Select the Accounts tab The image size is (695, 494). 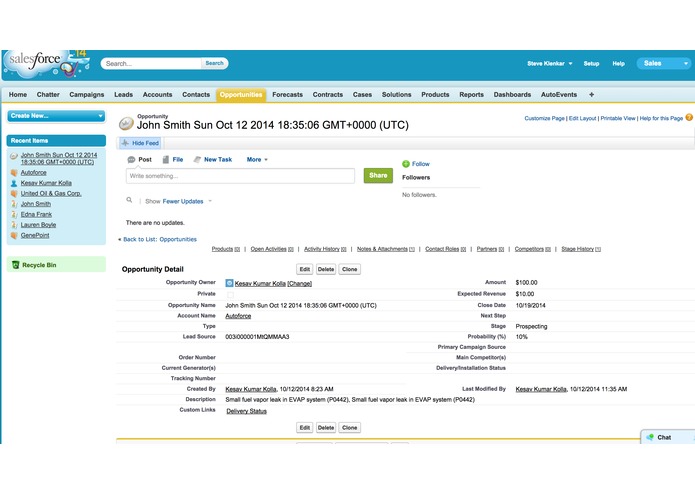pyautogui.click(x=157, y=95)
